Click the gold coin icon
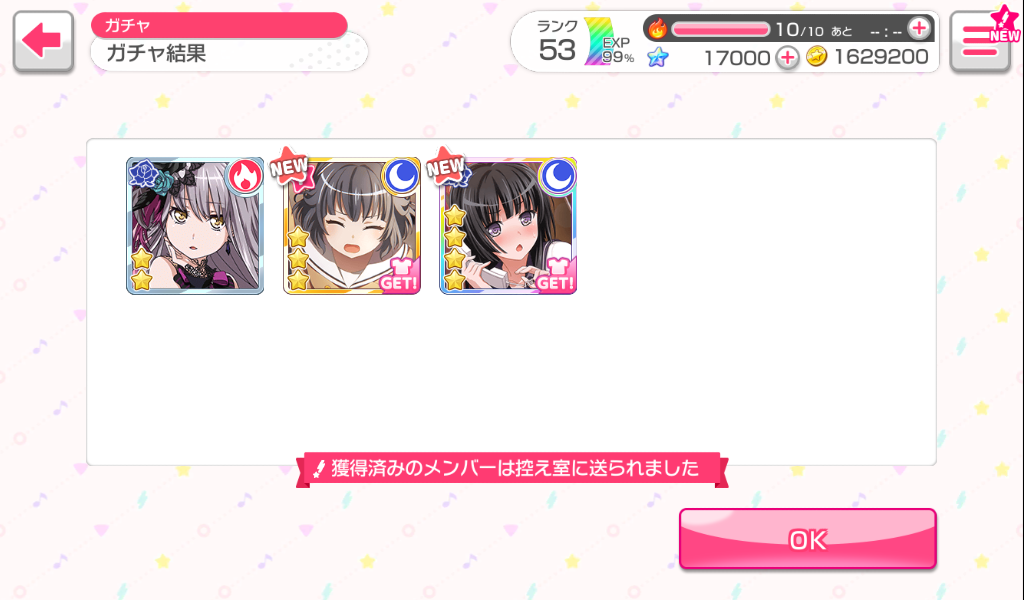Screen dimensions: 1024x600 tap(816, 57)
